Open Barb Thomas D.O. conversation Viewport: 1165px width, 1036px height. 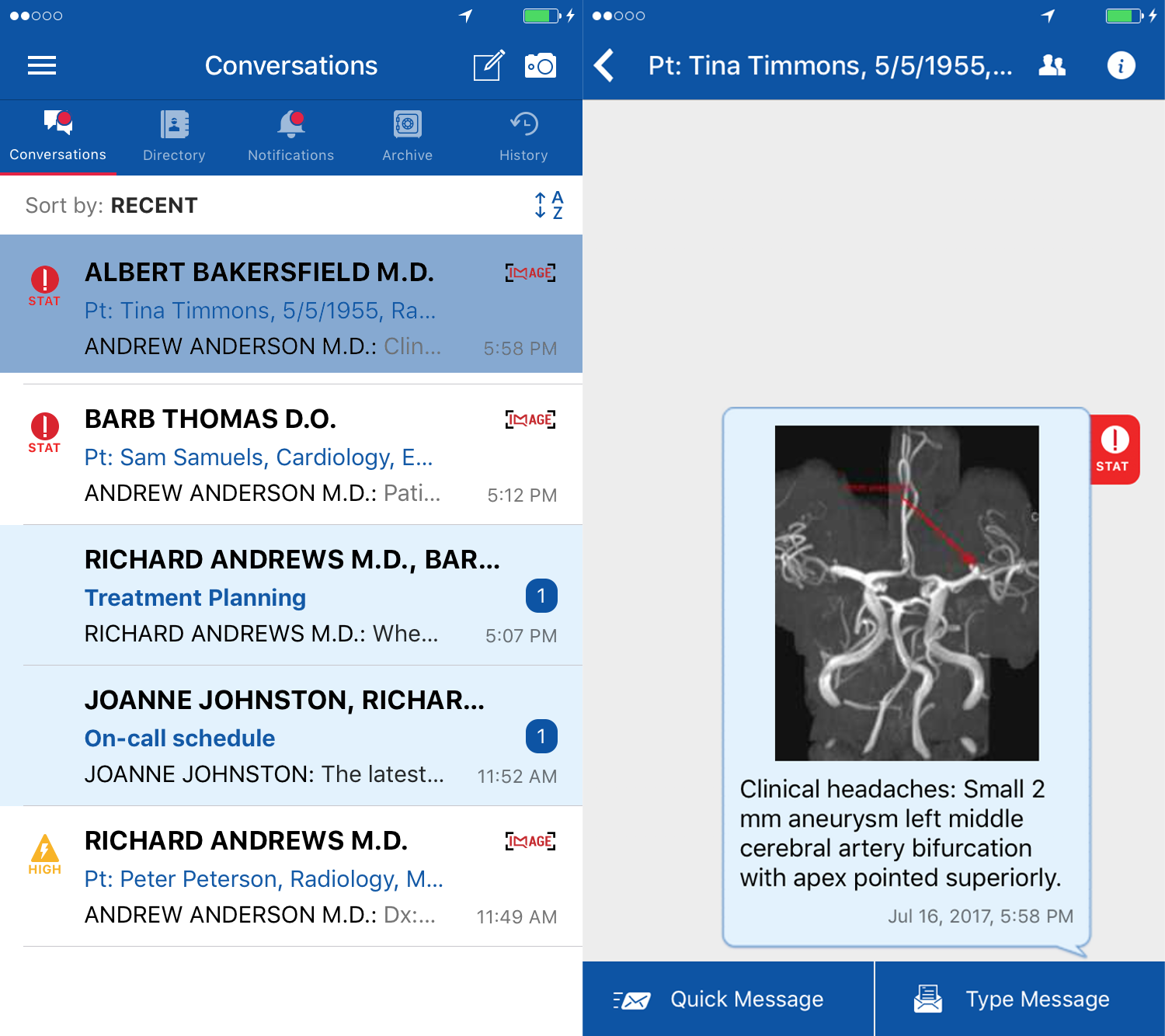pos(291,454)
